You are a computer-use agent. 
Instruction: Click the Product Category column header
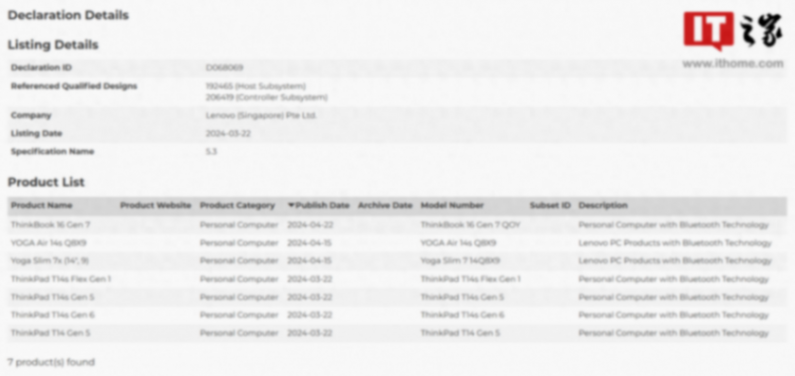(237, 205)
